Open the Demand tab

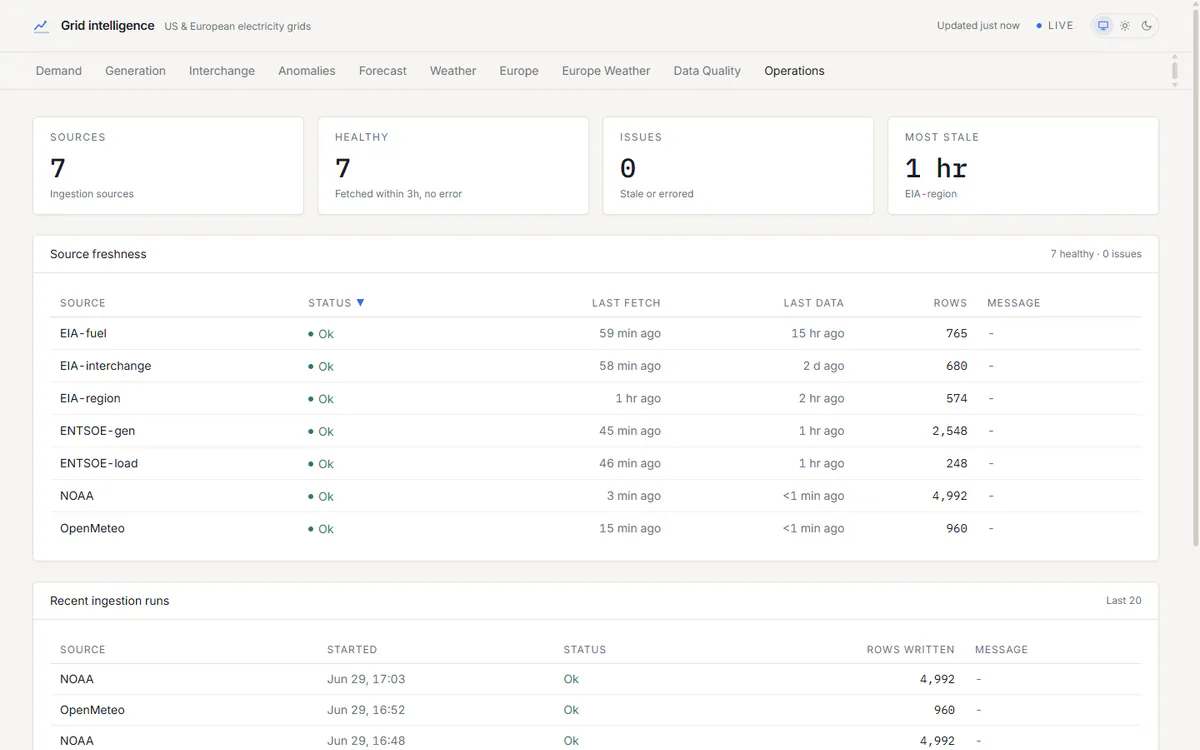coord(59,71)
